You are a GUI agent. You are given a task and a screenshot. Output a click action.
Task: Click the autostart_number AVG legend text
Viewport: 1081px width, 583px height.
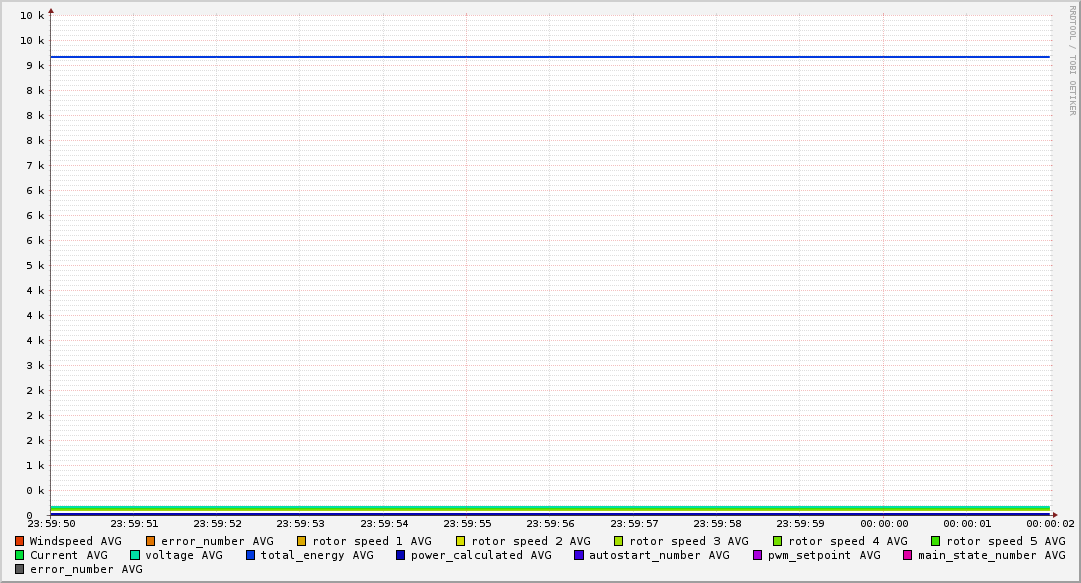point(659,555)
